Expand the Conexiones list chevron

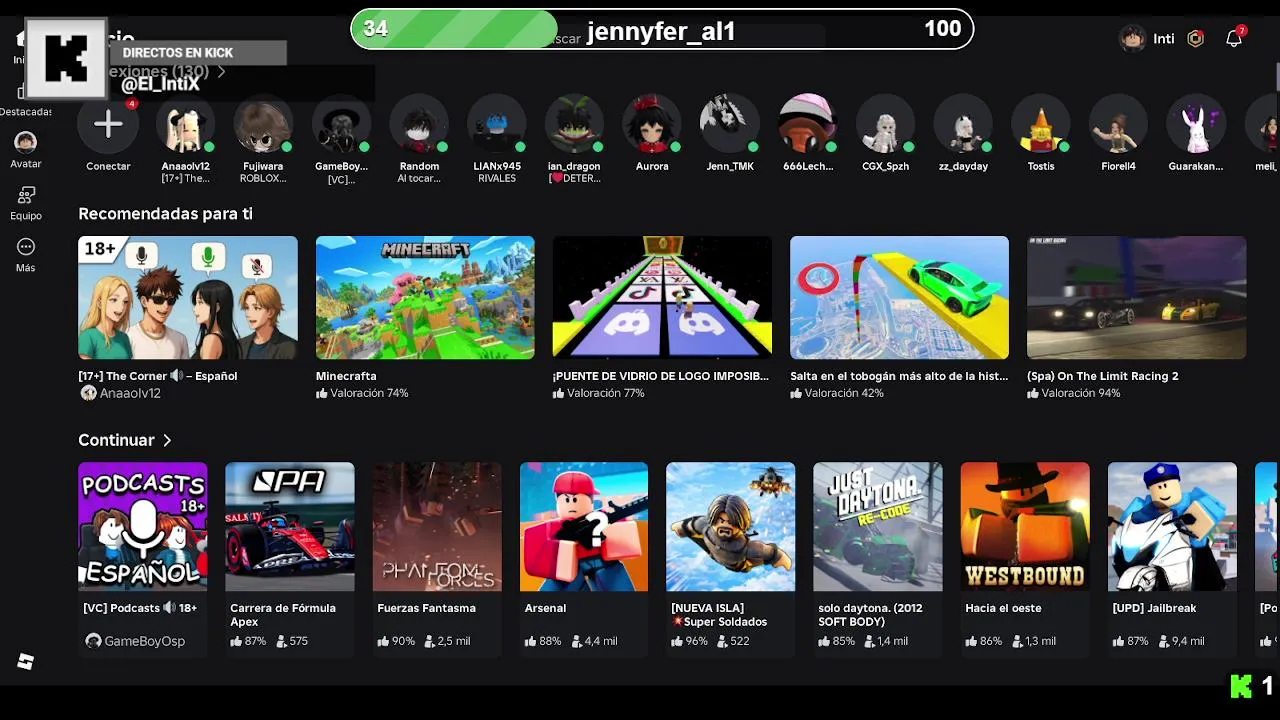[x=221, y=72]
